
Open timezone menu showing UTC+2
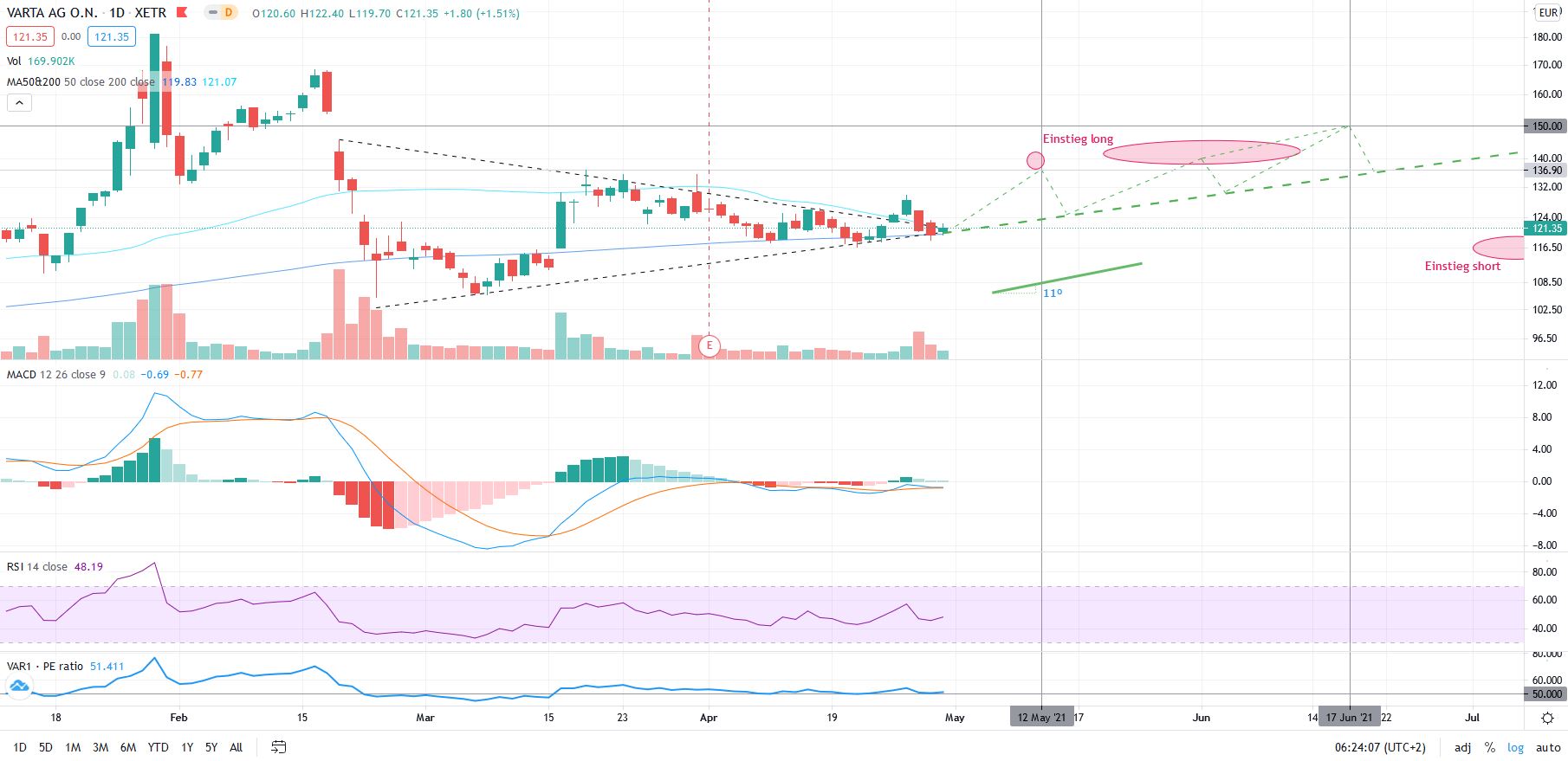tap(1379, 747)
